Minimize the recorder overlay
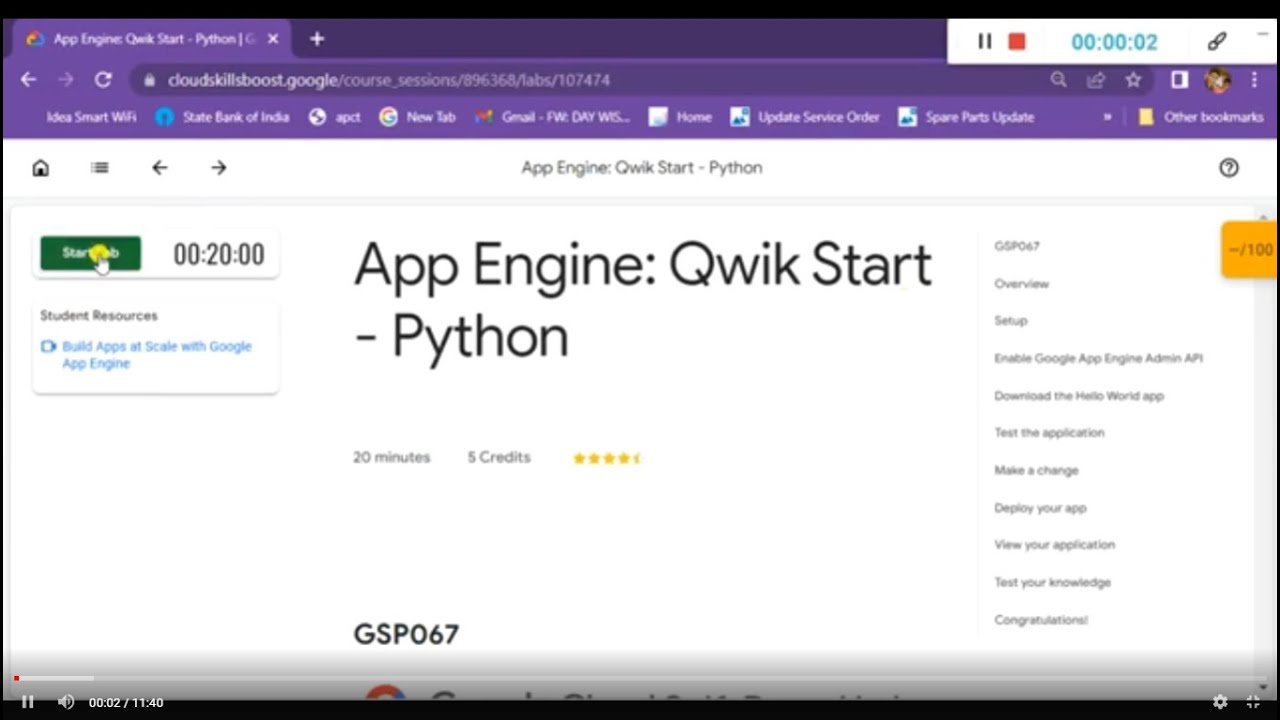Screen dimensions: 1280x720 1262,35
